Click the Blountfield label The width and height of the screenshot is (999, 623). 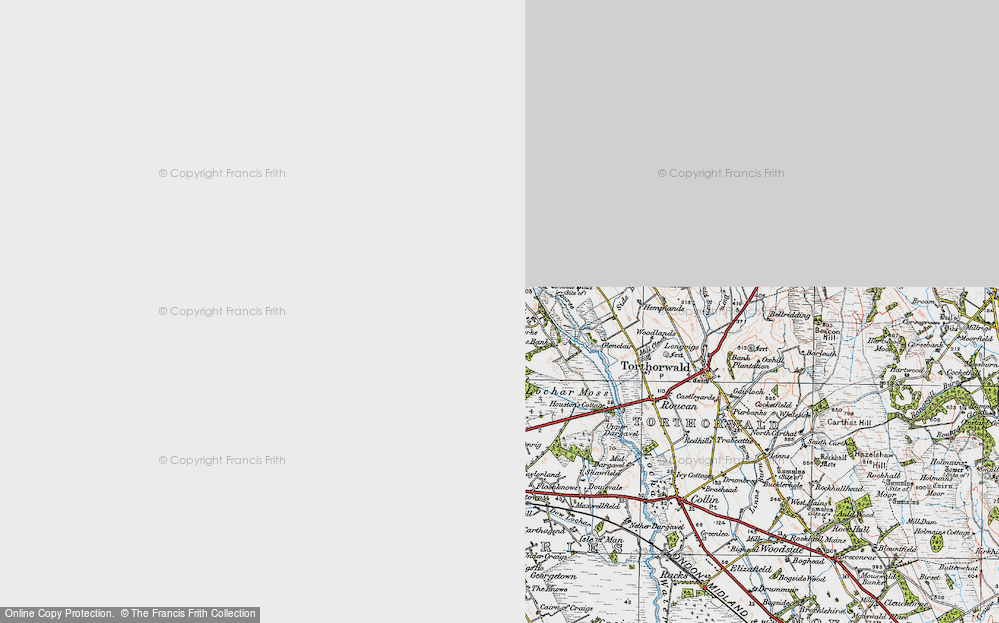tap(897, 548)
